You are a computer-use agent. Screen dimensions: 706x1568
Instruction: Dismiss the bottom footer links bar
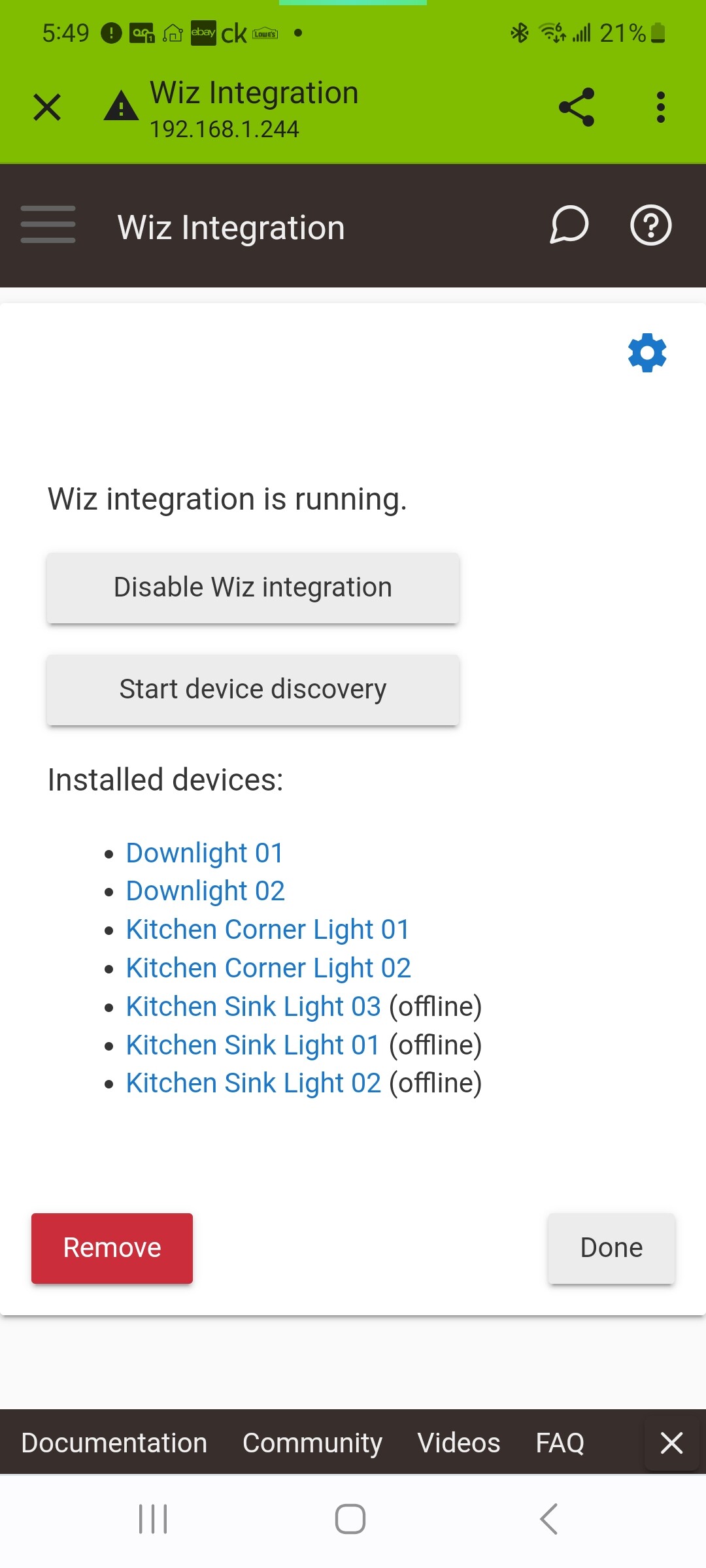click(x=671, y=1443)
